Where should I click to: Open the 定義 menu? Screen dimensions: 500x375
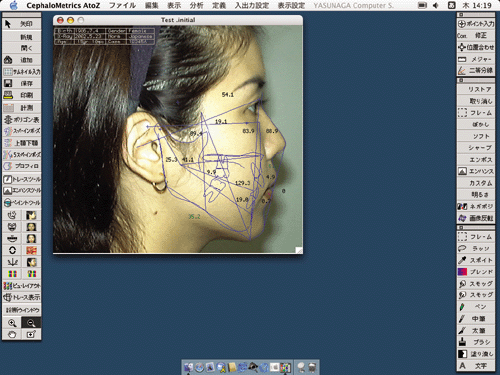pos(219,5)
